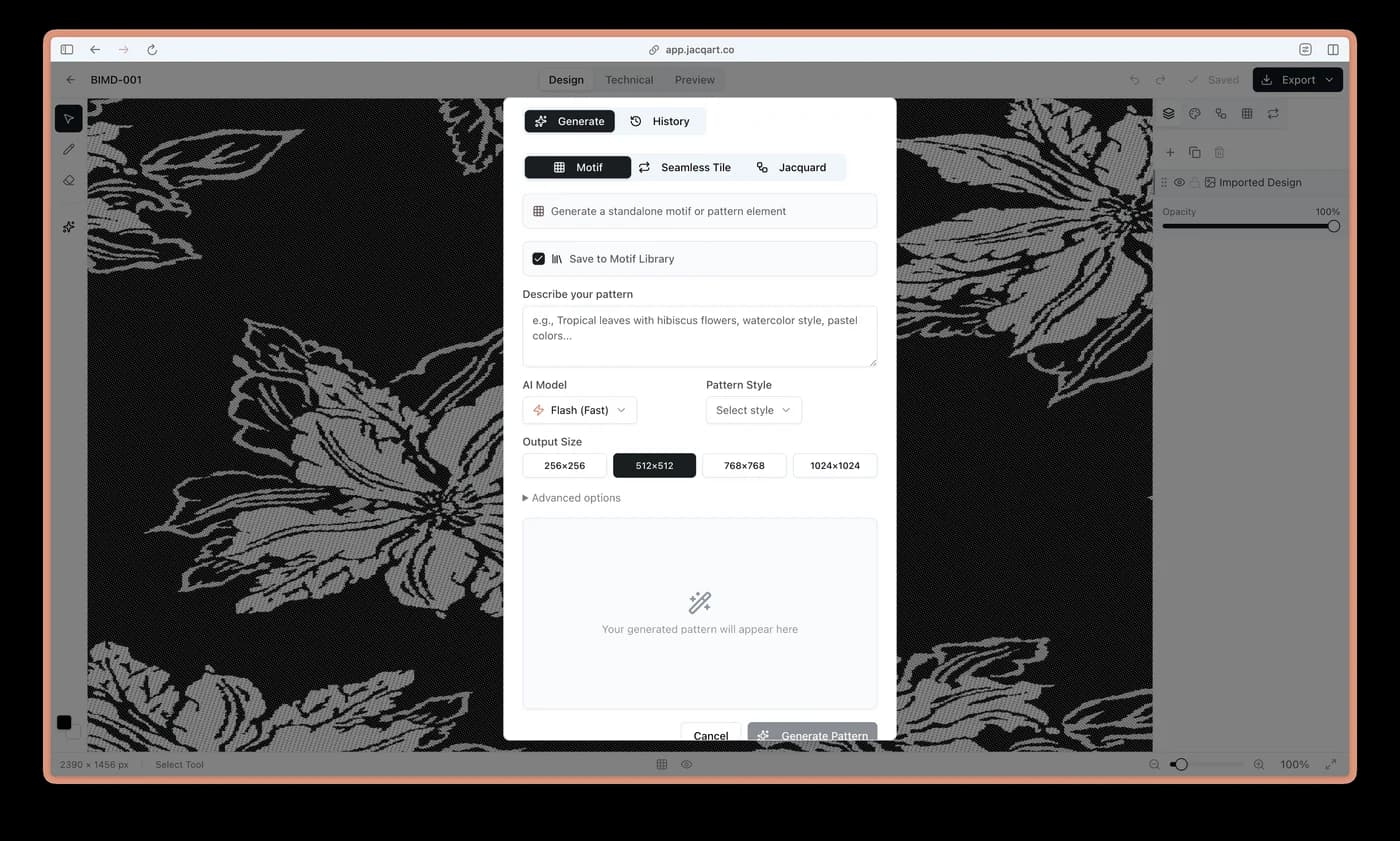The image size is (1400, 841).
Task: Switch to the Seamless Tile mode tab
Action: 685,167
